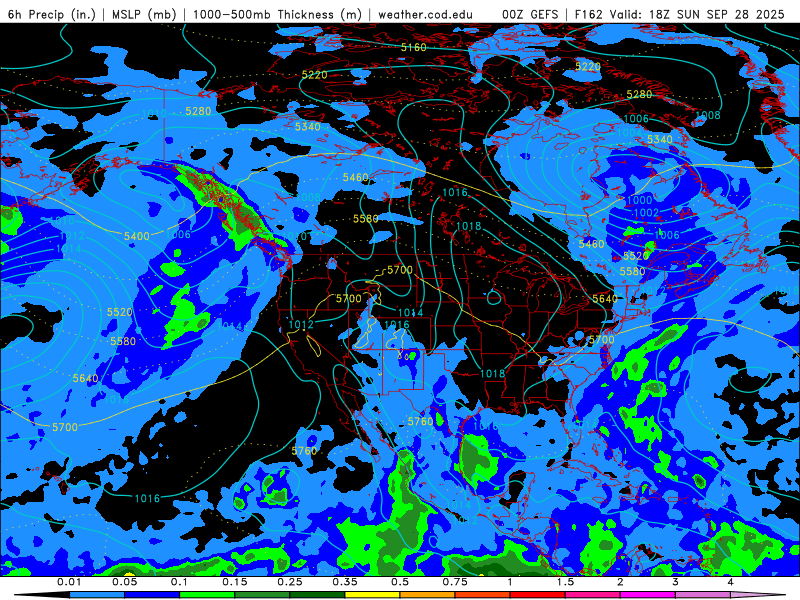This screenshot has height=600, width=800.
Task: Click the '1.5' legend value
Action: 565,582
